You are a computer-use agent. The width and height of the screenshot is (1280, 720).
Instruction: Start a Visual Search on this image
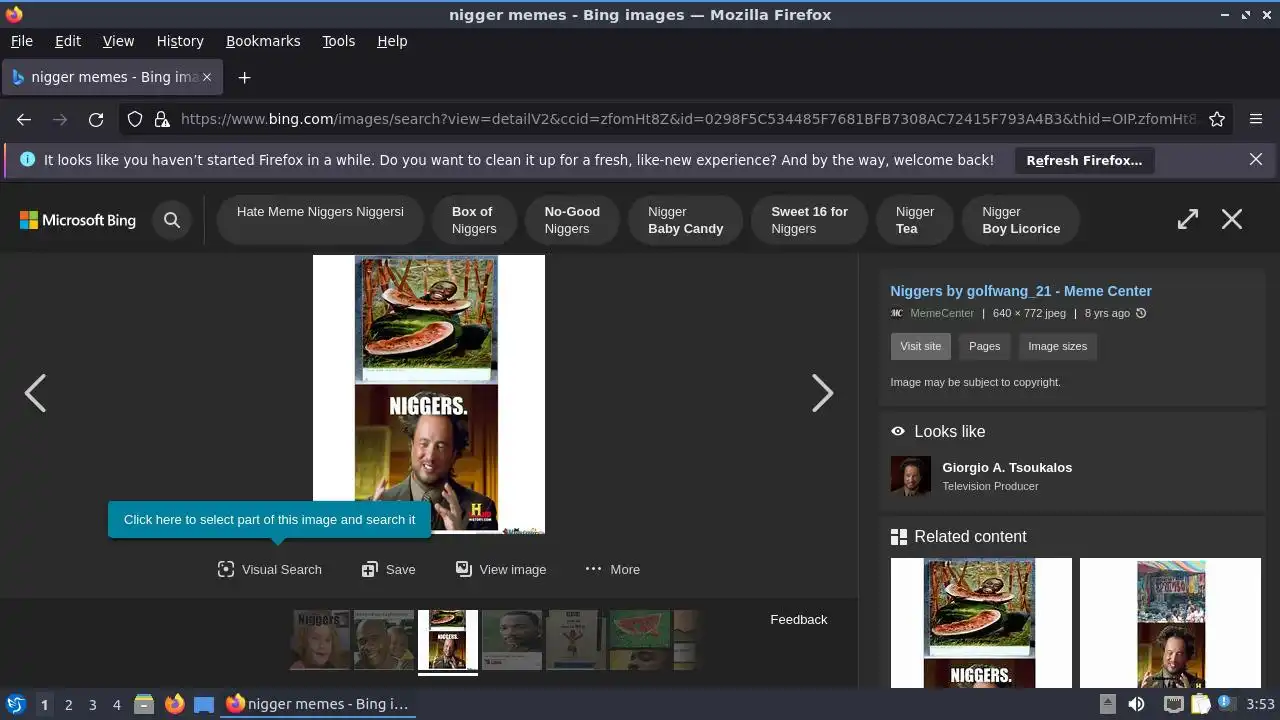(x=270, y=569)
